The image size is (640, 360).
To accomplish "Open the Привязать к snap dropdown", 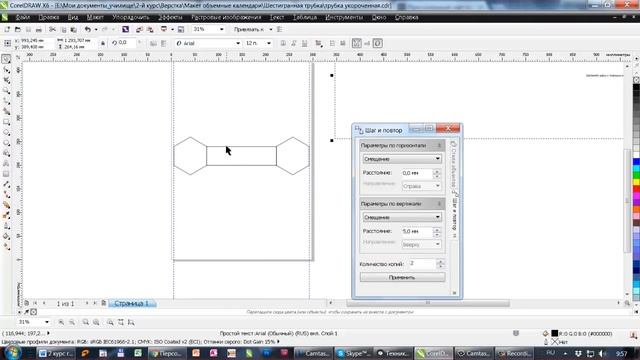I will click(x=271, y=29).
